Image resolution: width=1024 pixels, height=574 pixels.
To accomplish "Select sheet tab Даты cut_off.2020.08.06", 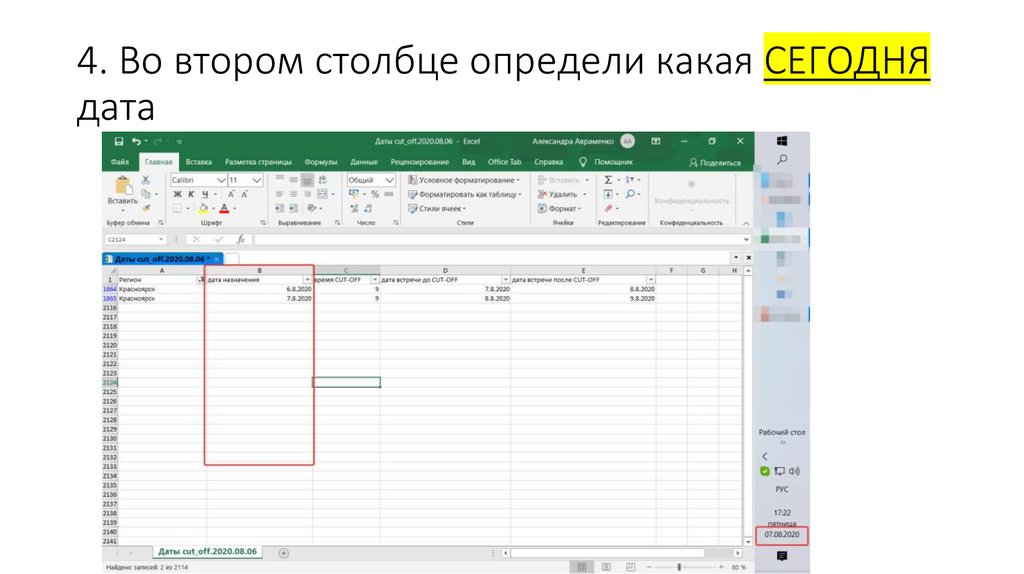I will [x=207, y=552].
